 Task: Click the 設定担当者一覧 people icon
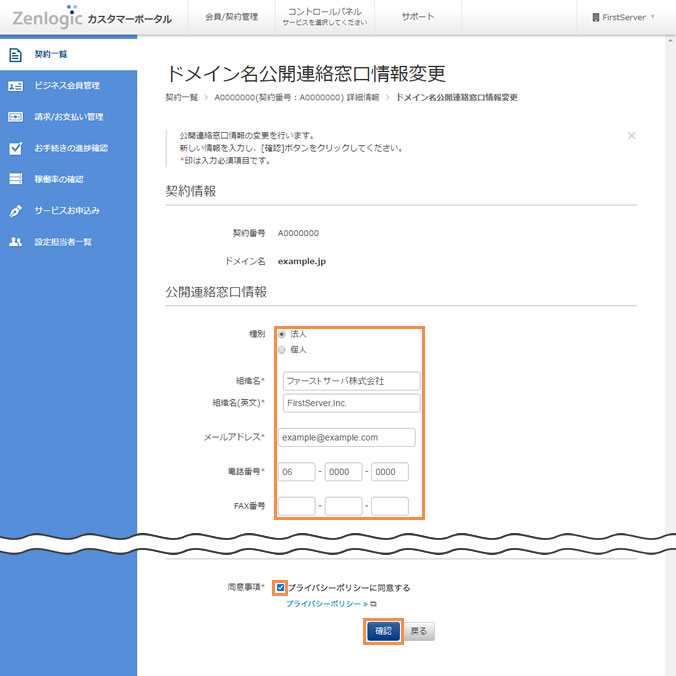(16, 242)
